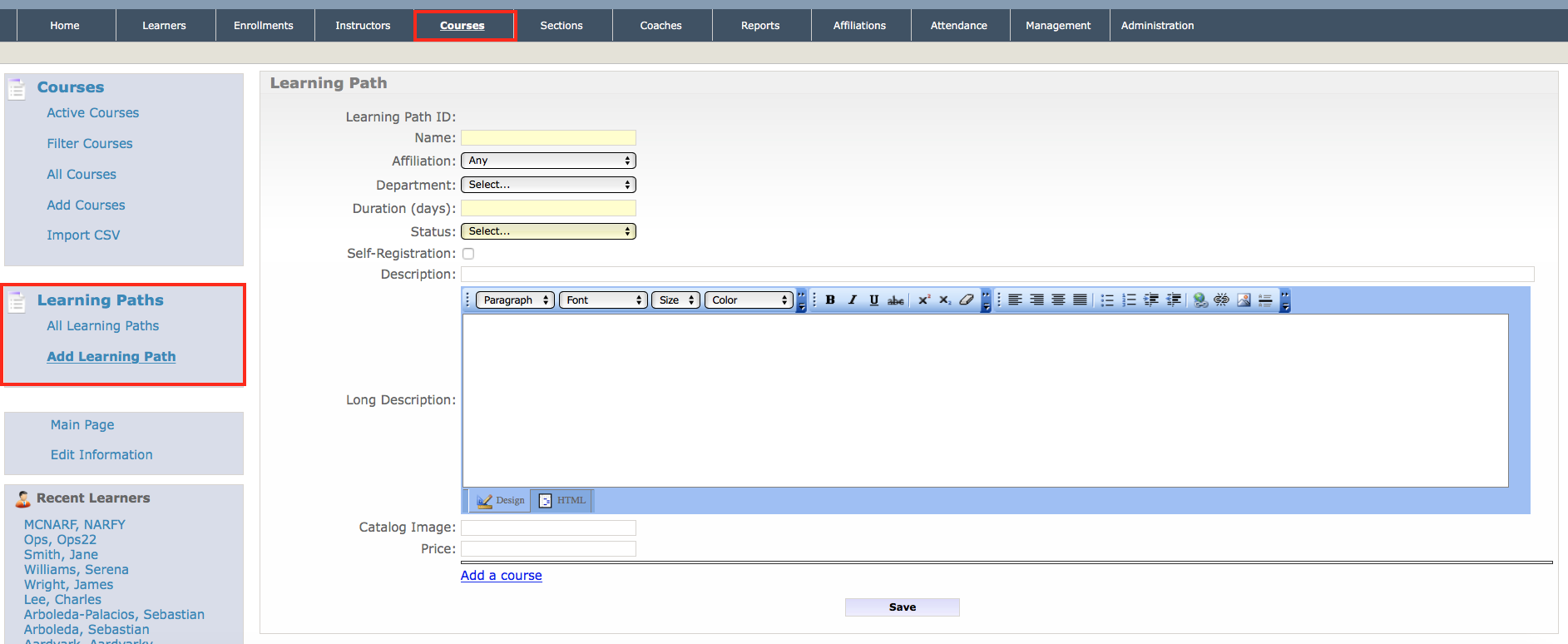The width and height of the screenshot is (1568, 644).
Task: Switch to the HTML editor tab
Action: 562,500
